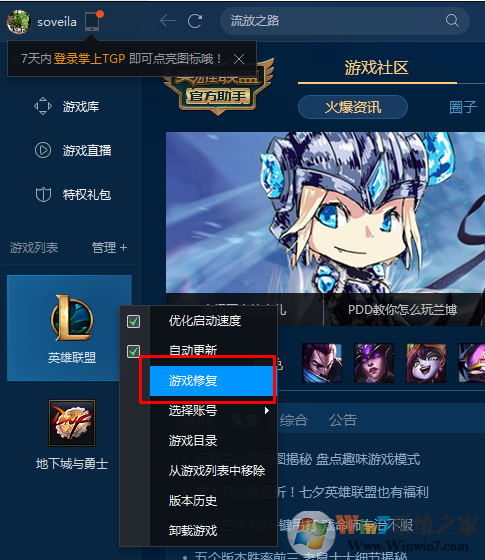Viewport: 485px width, 560px height.
Task: Reload page with refresh icon
Action: [195, 21]
